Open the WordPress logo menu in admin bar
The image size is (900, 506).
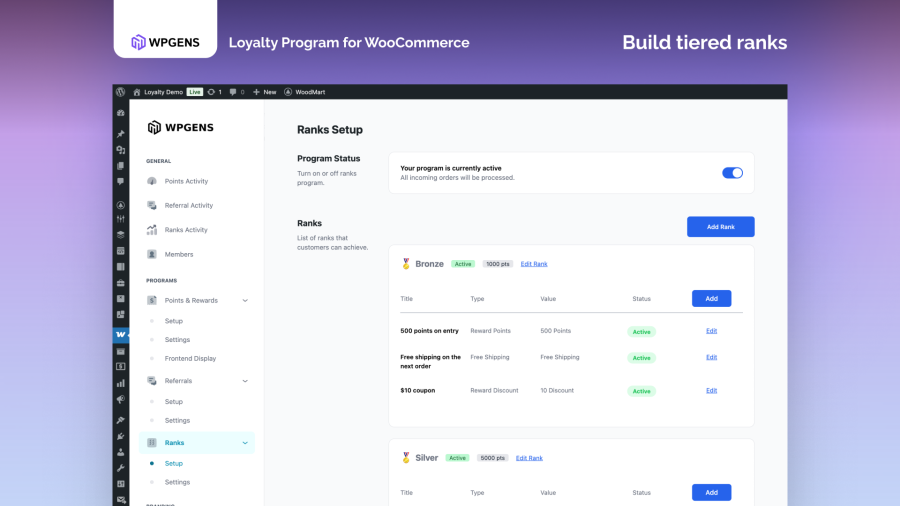[x=121, y=92]
